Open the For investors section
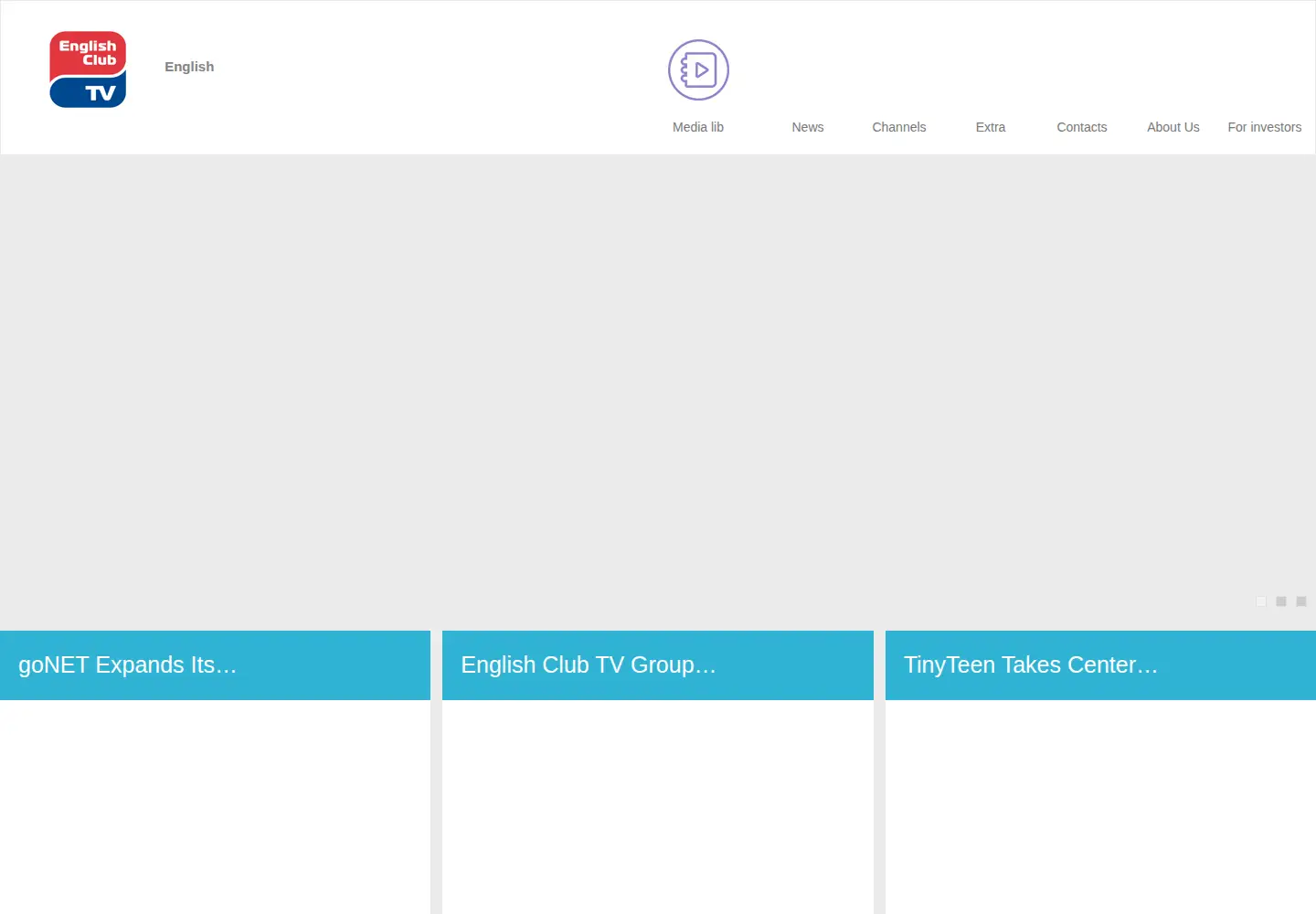The image size is (1316, 914). coord(1265,127)
